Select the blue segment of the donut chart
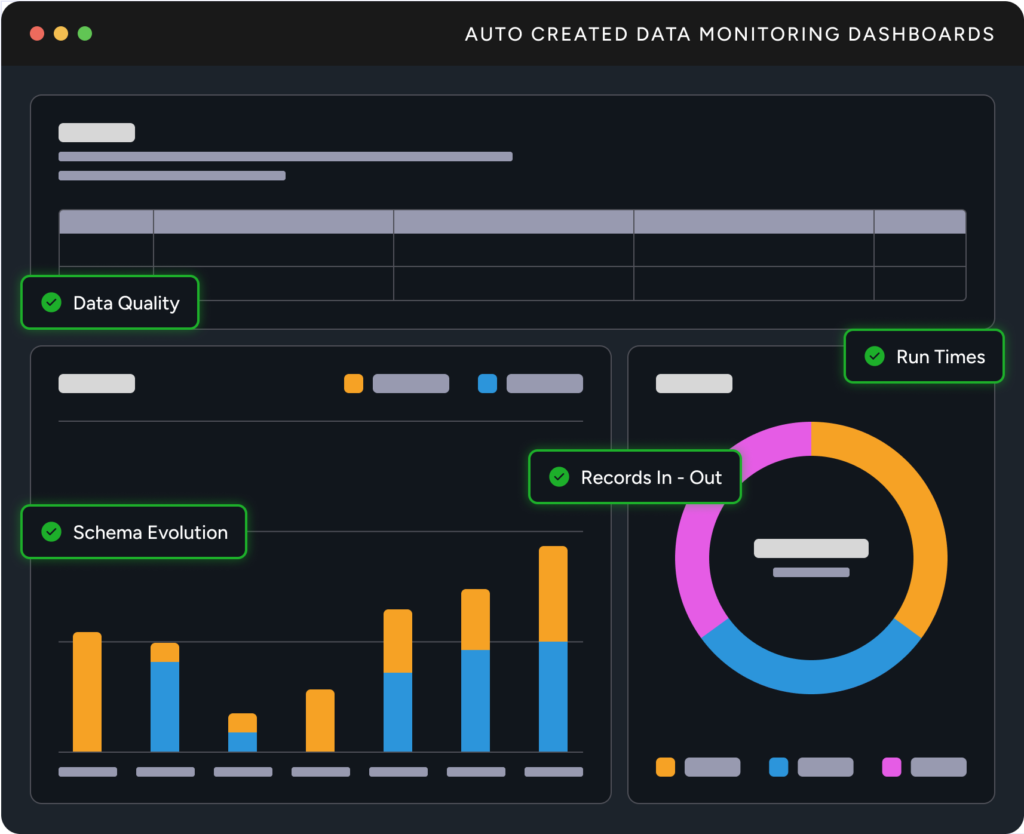The height and width of the screenshot is (834, 1024). click(x=810, y=674)
